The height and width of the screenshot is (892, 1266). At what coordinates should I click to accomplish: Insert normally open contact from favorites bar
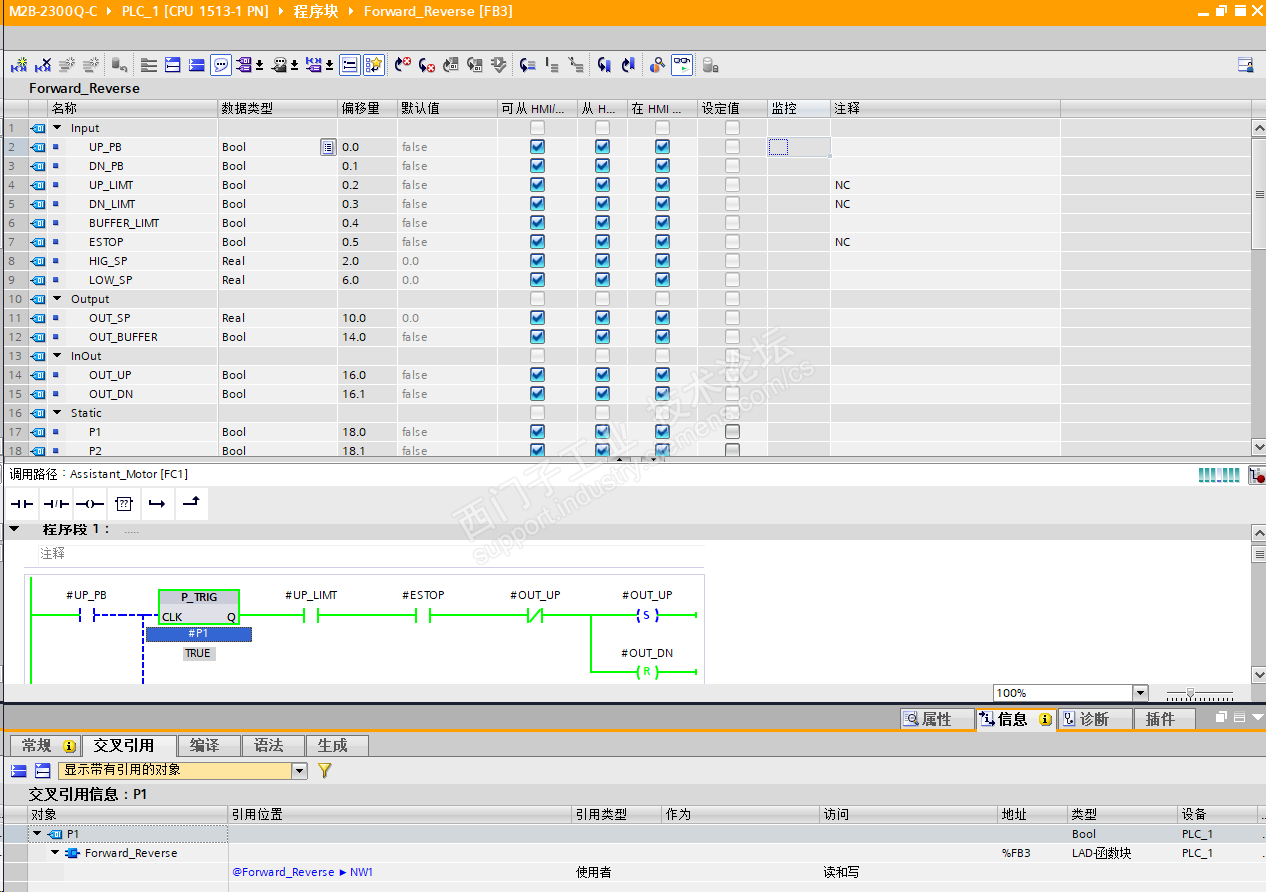(x=22, y=504)
